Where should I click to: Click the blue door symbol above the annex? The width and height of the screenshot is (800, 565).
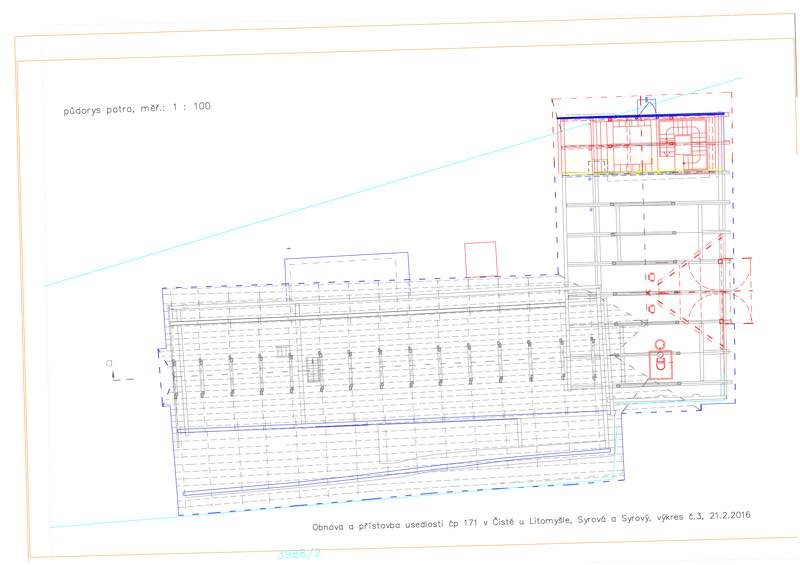click(646, 106)
